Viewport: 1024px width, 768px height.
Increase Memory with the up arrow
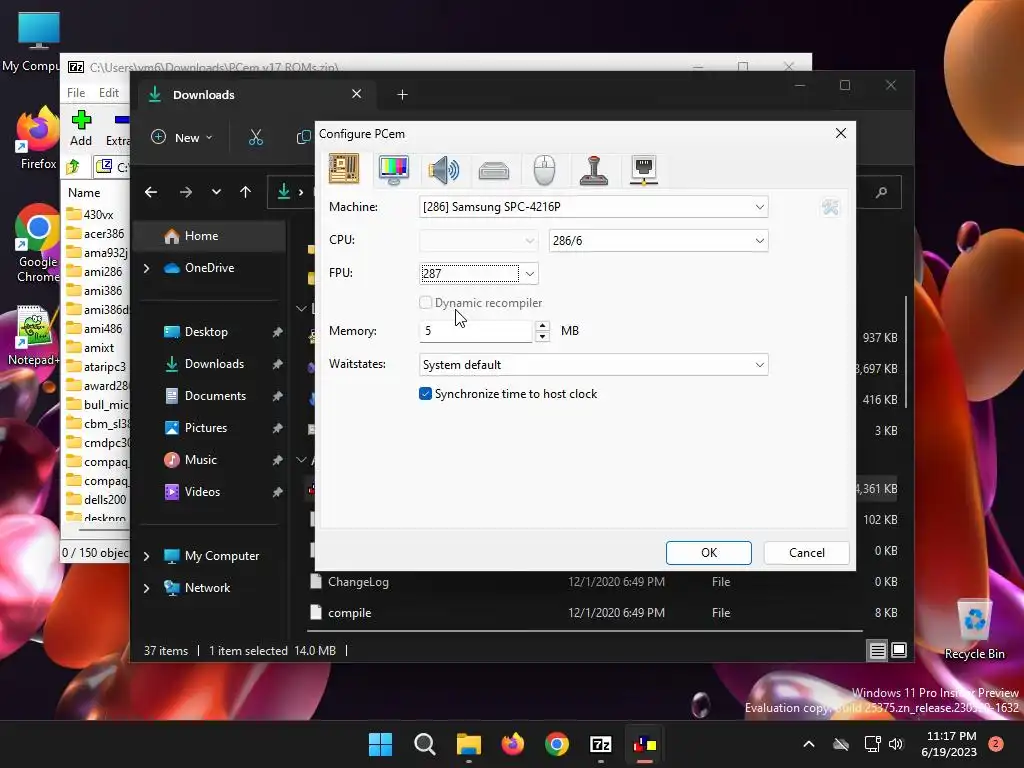542,325
